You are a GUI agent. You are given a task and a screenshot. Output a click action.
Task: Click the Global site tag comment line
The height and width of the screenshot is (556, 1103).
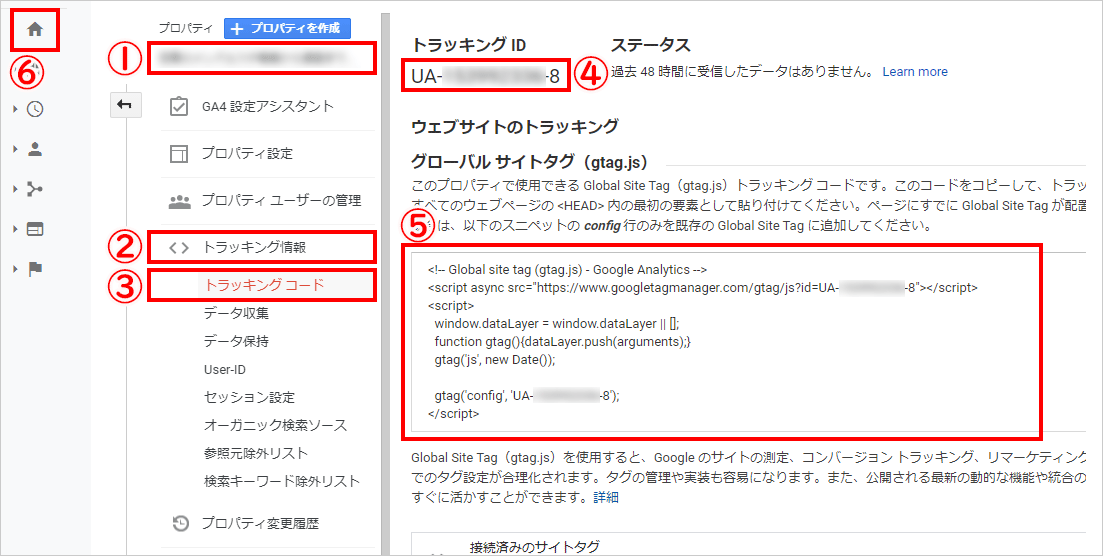click(567, 270)
